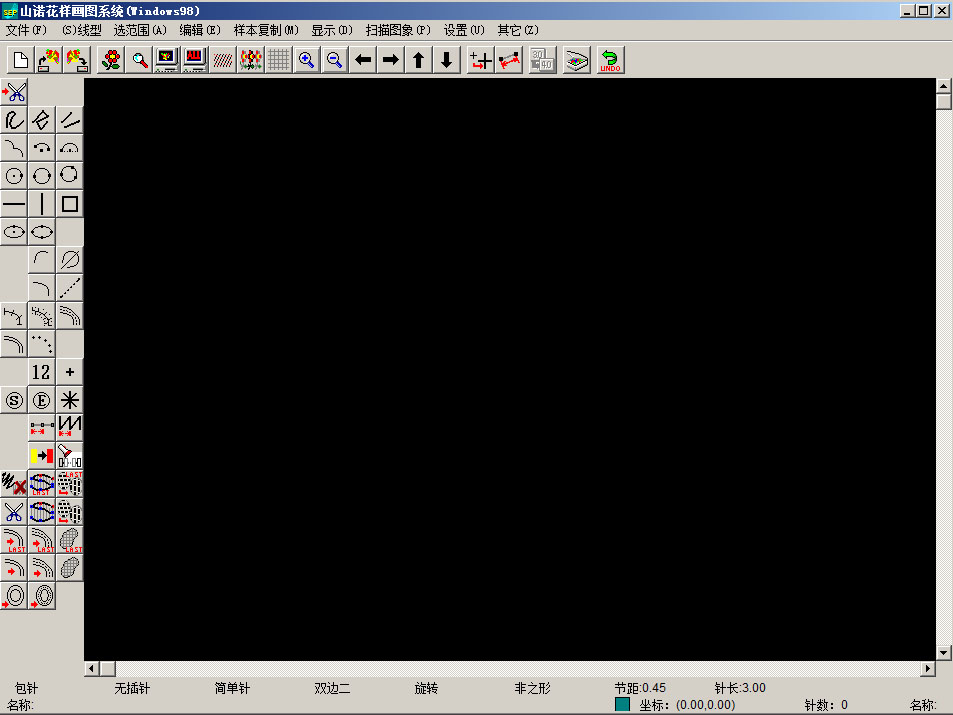The image size is (953, 715).
Task: Click the teal color swatch in status bar
Action: pos(623,705)
